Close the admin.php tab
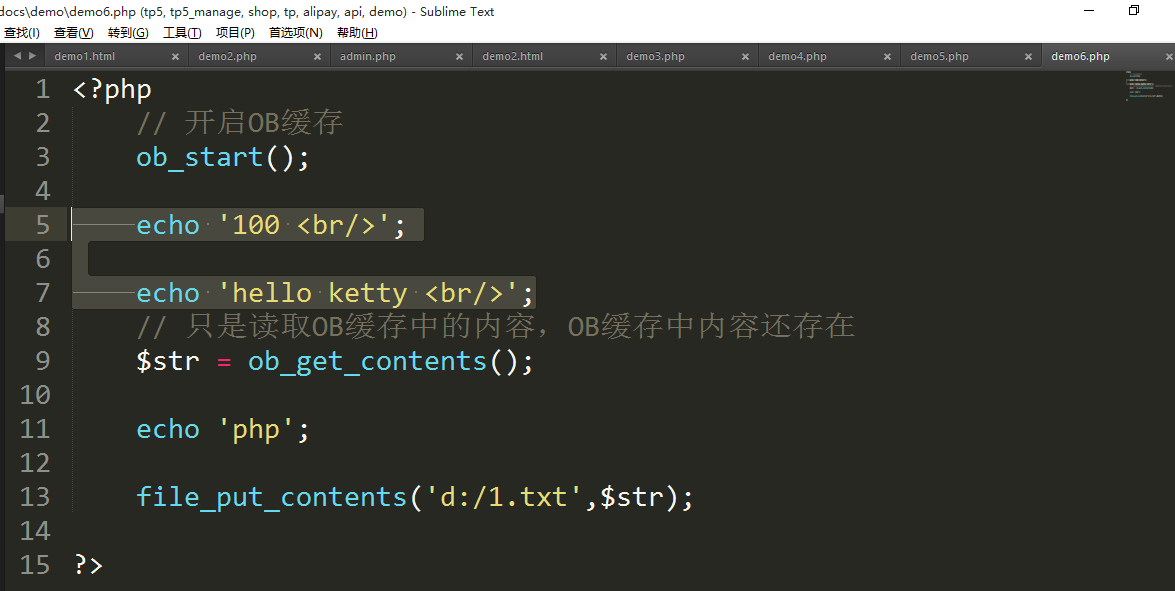Viewport: 1175px width, 591px height. tap(459, 57)
